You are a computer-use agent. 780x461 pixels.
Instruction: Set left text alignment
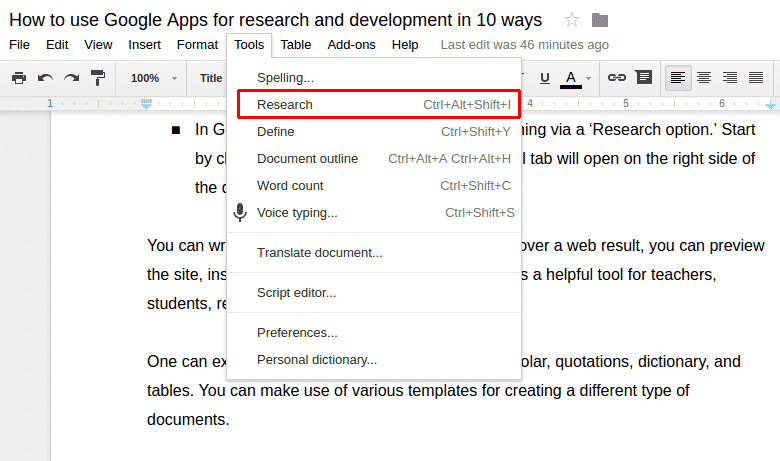(678, 78)
